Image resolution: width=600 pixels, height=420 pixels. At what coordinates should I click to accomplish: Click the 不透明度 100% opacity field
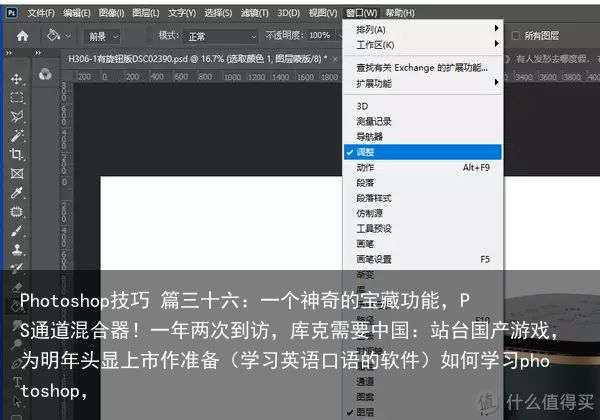coord(320,36)
